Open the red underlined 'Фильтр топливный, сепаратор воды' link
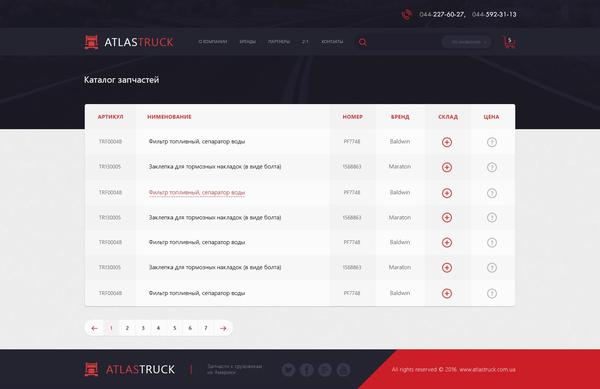Viewport: 600px width, 389px height. tap(197, 192)
